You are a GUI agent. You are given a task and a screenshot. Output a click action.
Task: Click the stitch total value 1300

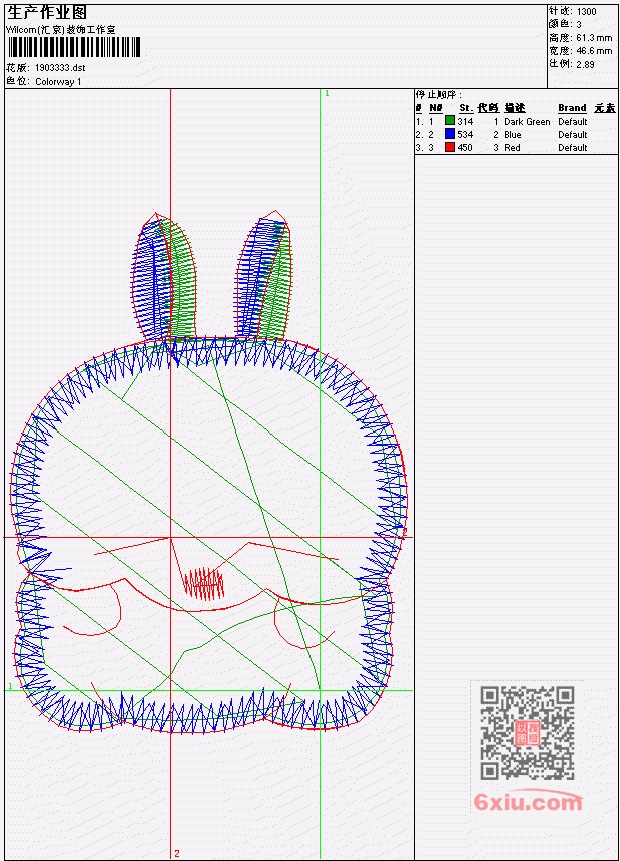tap(587, 12)
